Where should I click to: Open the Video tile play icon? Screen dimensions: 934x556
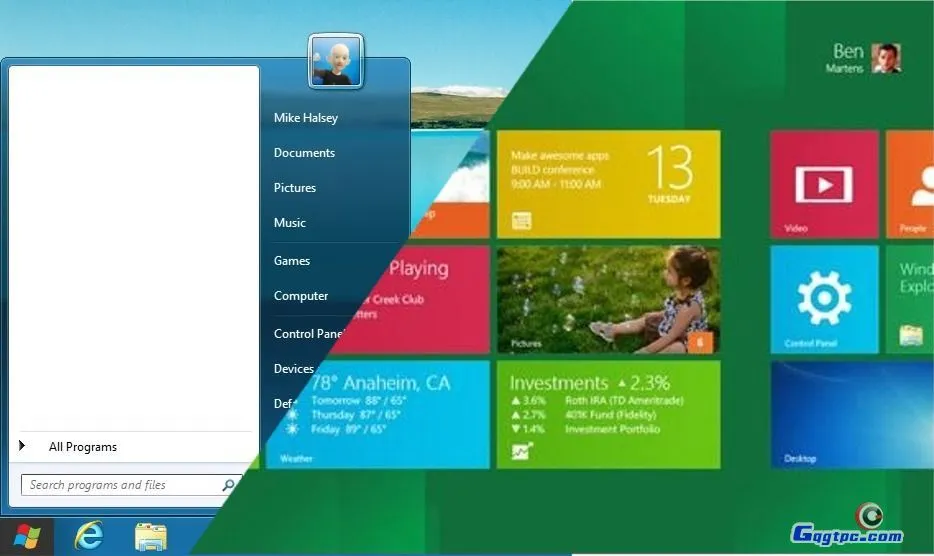(x=823, y=185)
